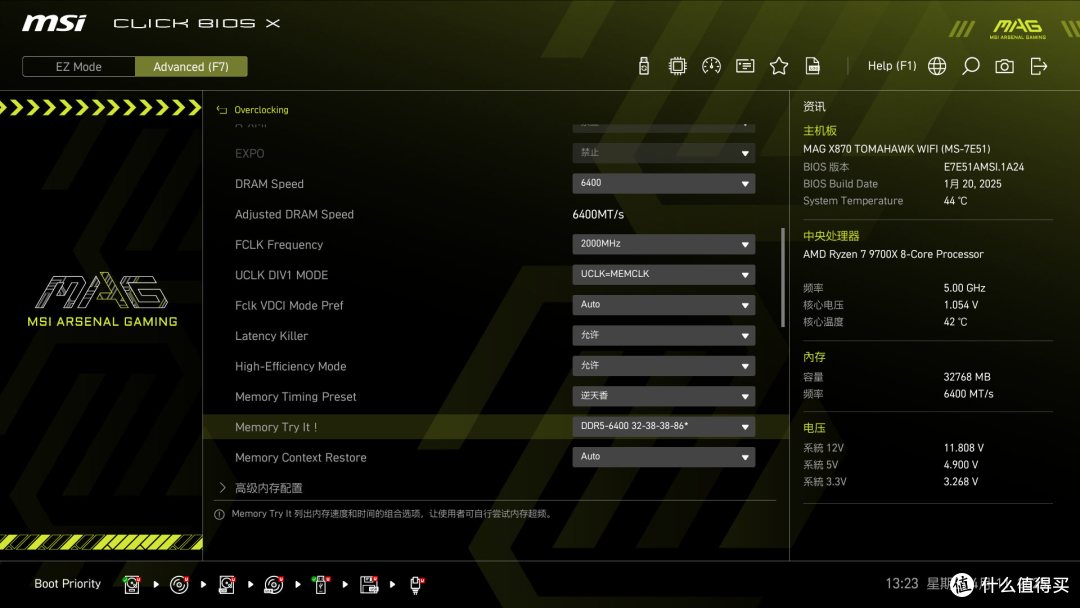Click the Memory Timing Preset label

point(295,397)
